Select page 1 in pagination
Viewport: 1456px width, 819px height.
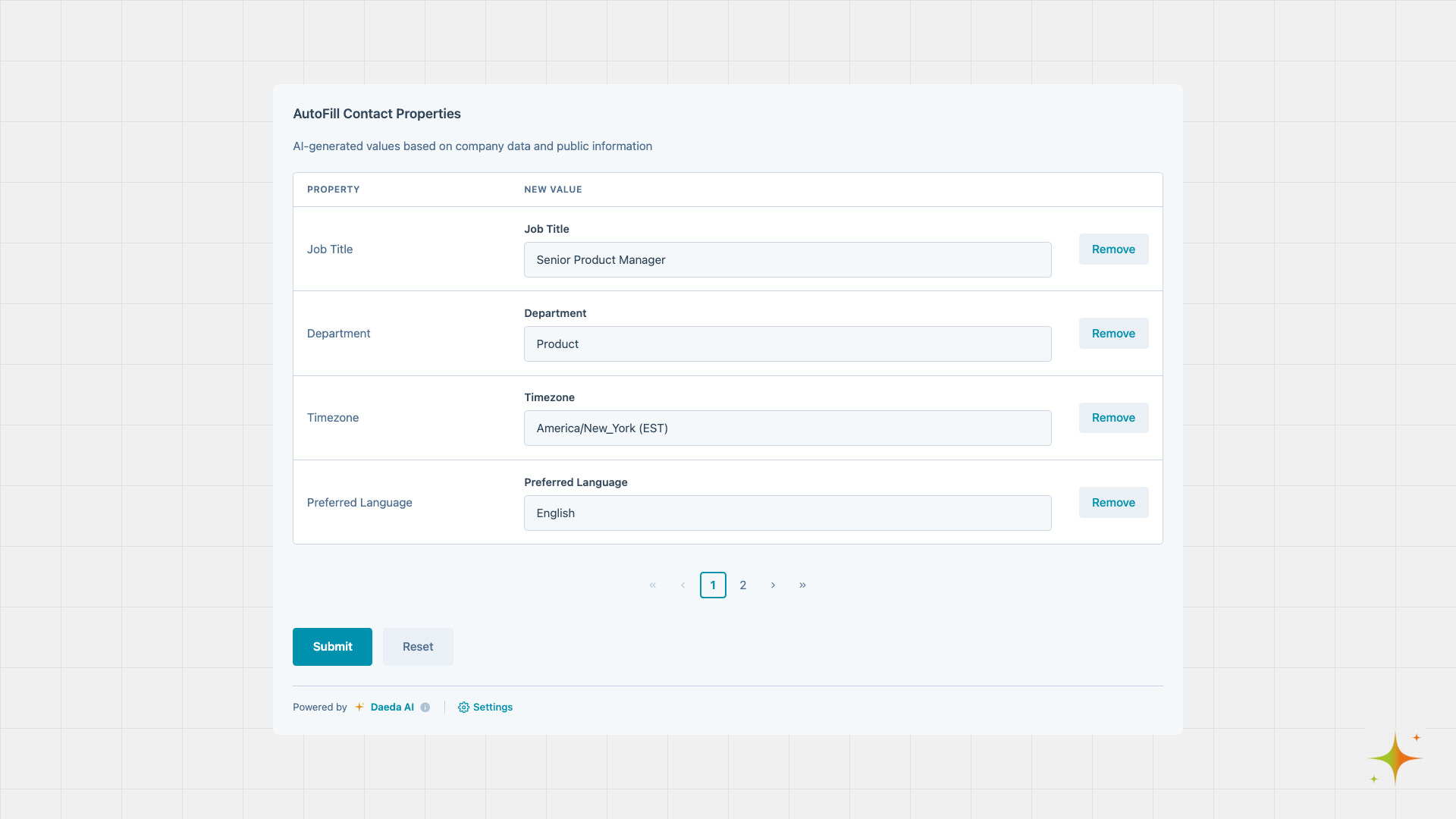tap(713, 585)
